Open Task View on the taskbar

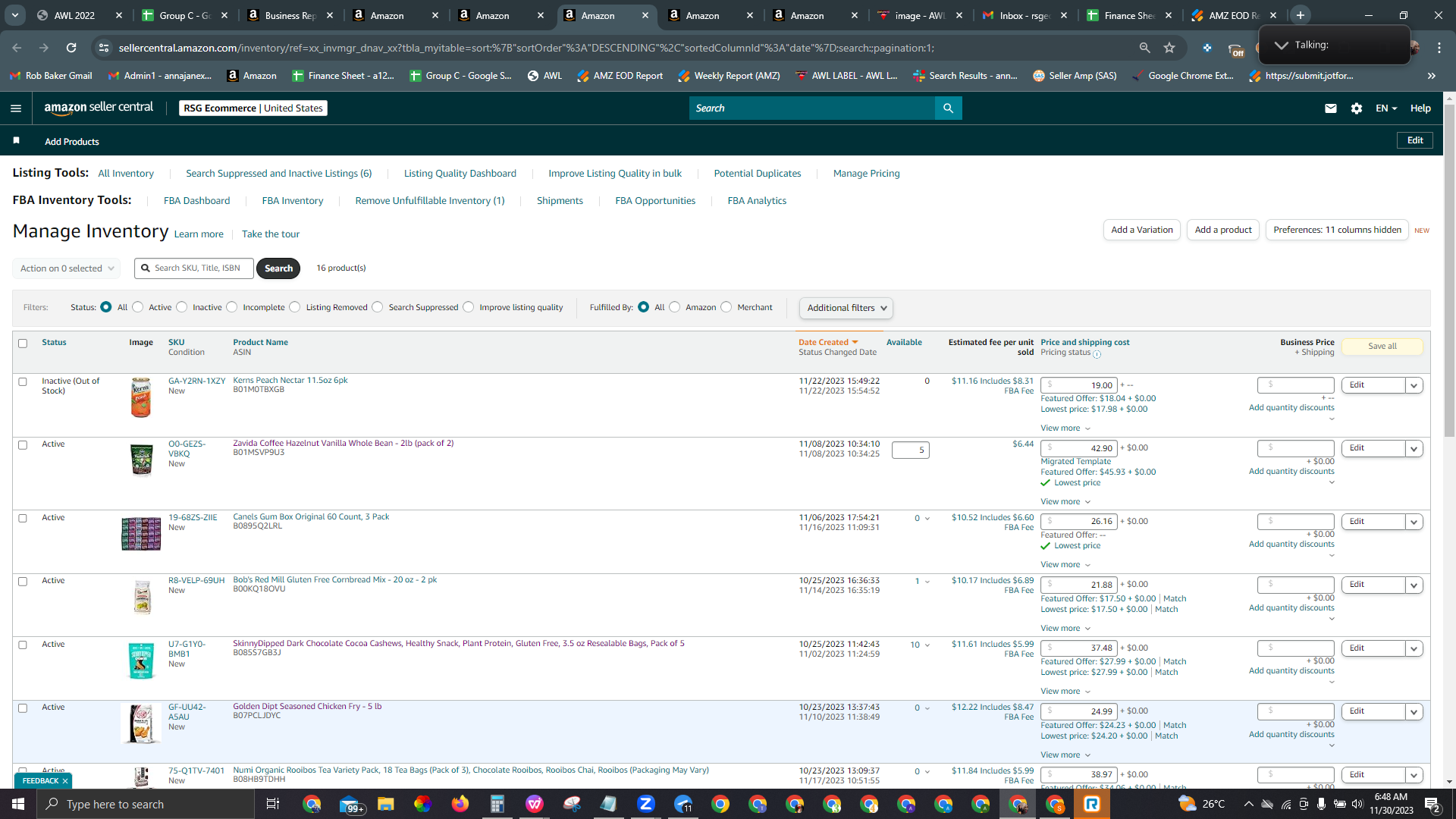pyautogui.click(x=273, y=804)
